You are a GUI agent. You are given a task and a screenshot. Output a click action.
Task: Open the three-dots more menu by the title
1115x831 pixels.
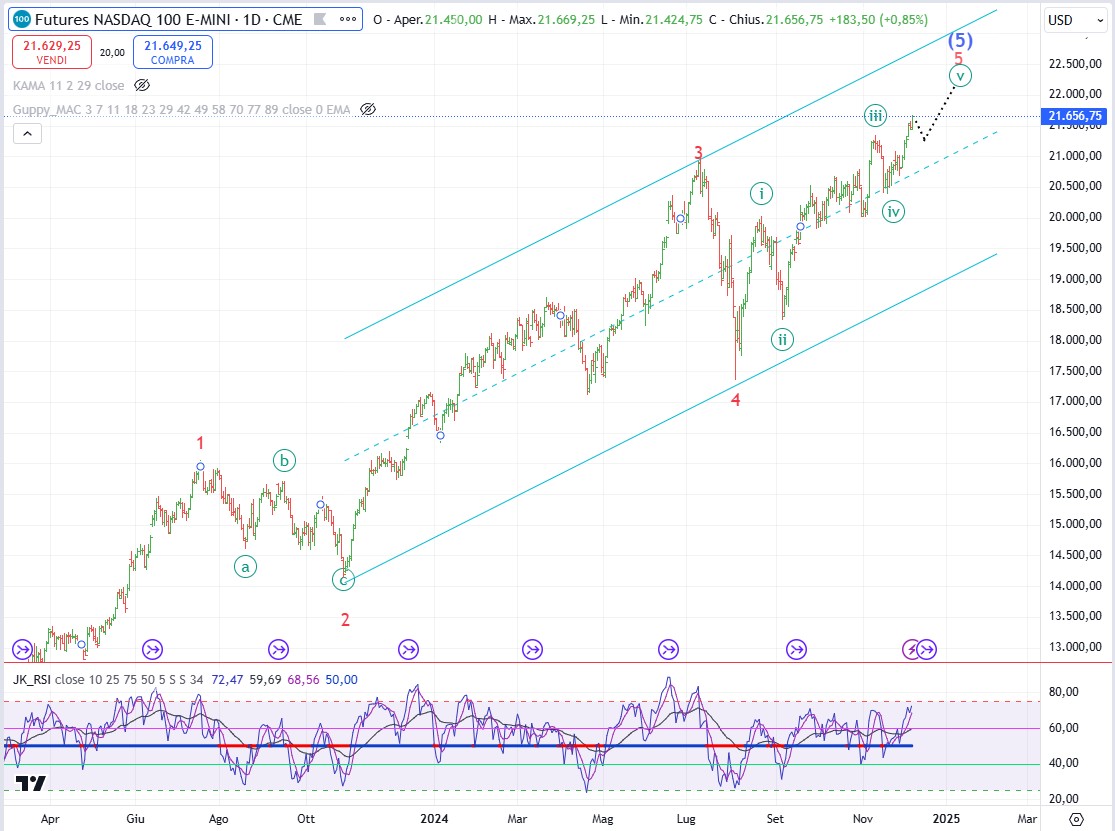[x=348, y=19]
